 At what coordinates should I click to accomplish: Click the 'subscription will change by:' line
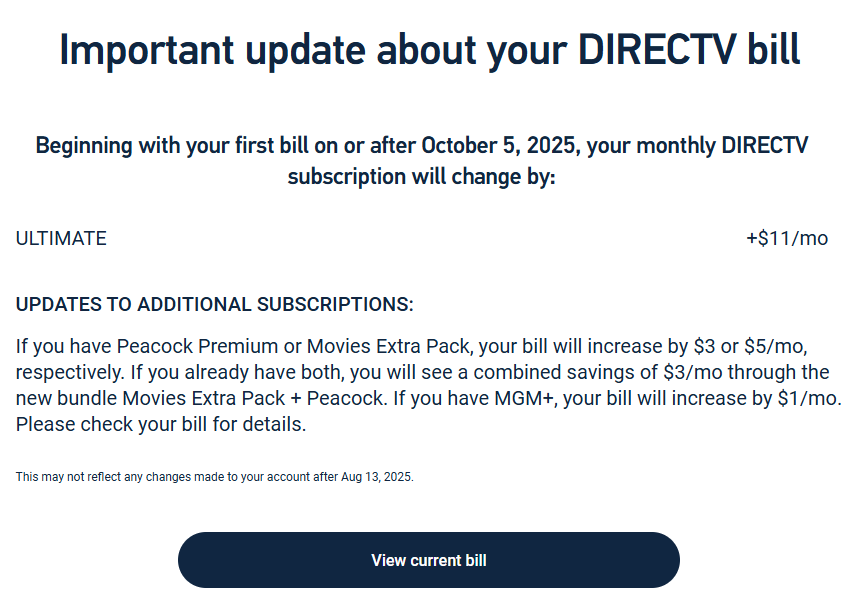point(421,177)
